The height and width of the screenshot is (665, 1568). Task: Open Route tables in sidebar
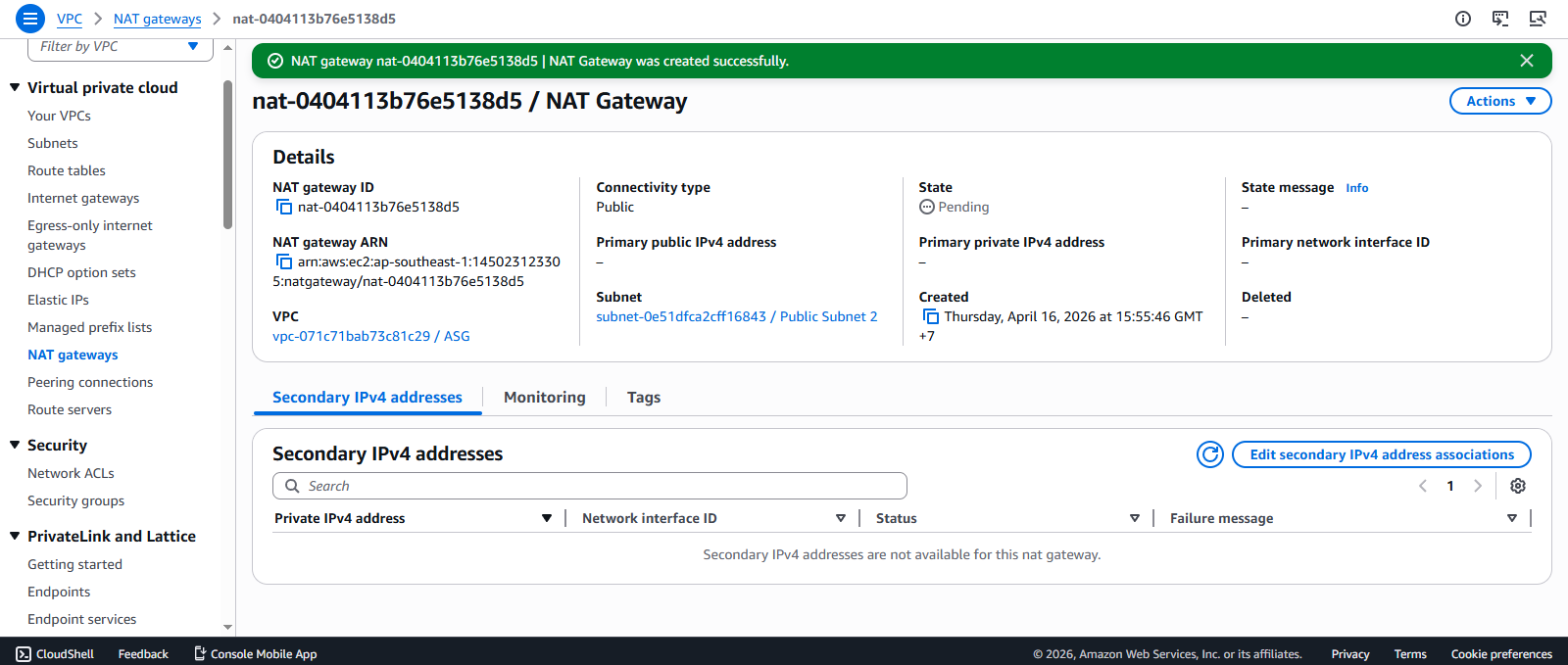pyautogui.click(x=67, y=170)
